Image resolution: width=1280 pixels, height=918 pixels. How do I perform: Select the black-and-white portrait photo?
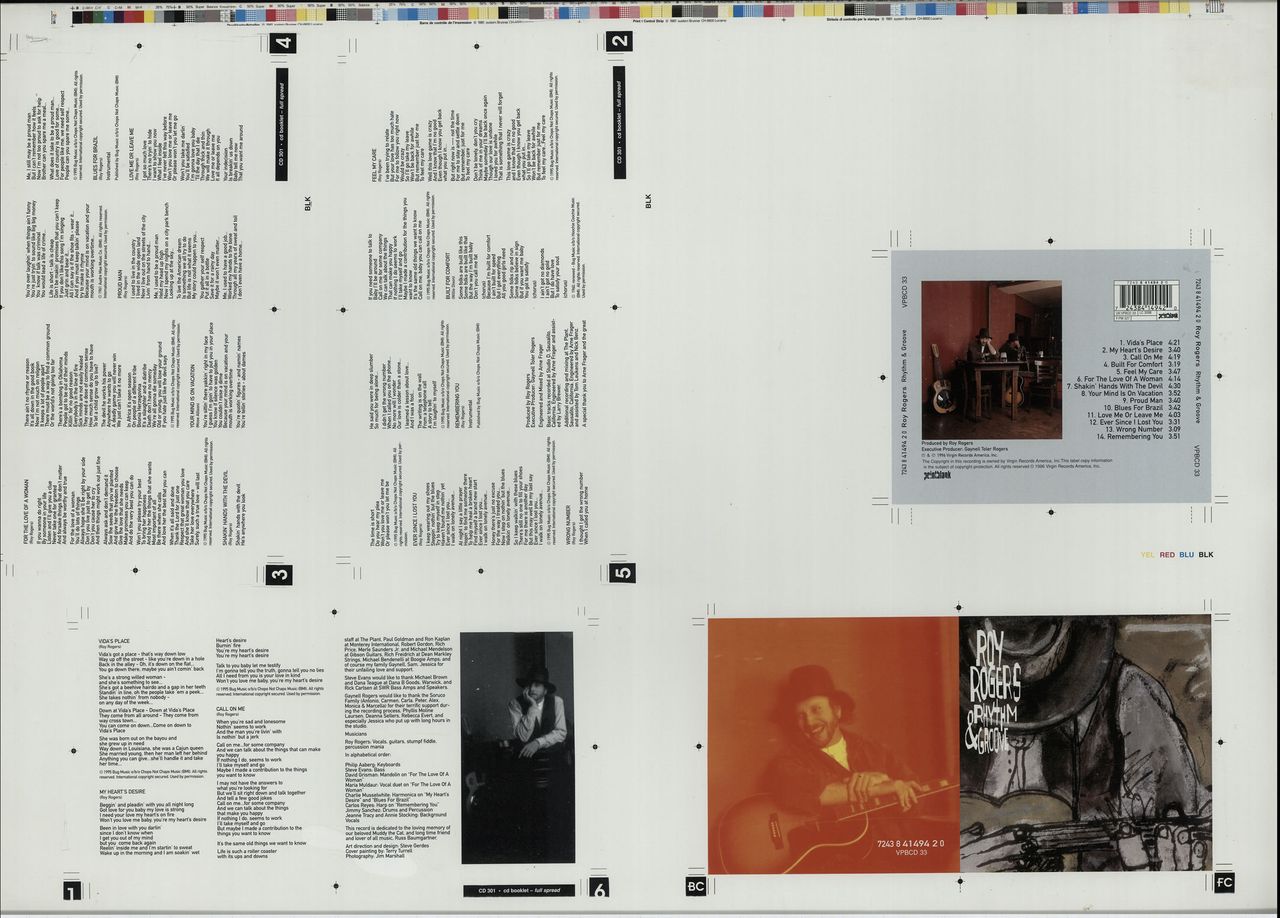pyautogui.click(x=517, y=747)
